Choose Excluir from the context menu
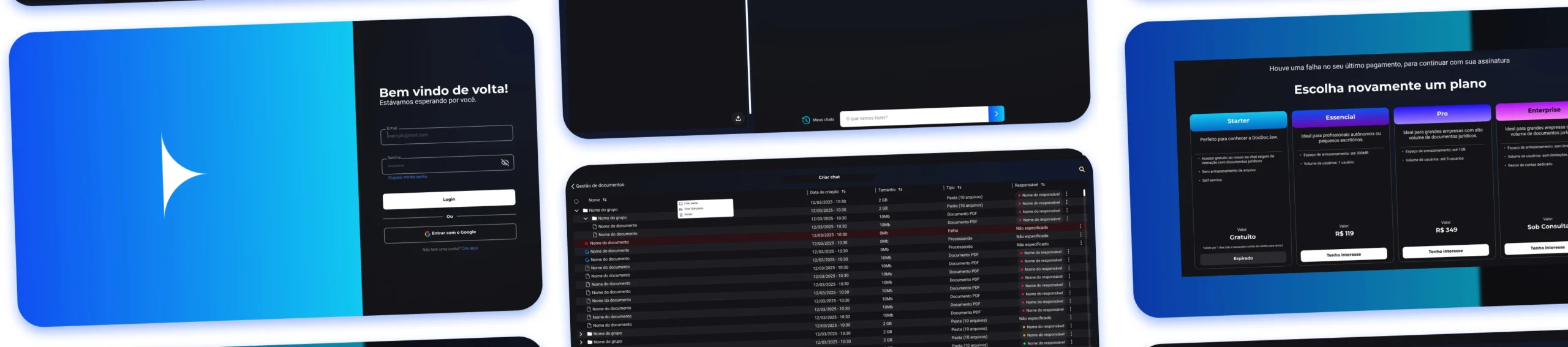The height and width of the screenshot is (347, 1568). pos(688,214)
